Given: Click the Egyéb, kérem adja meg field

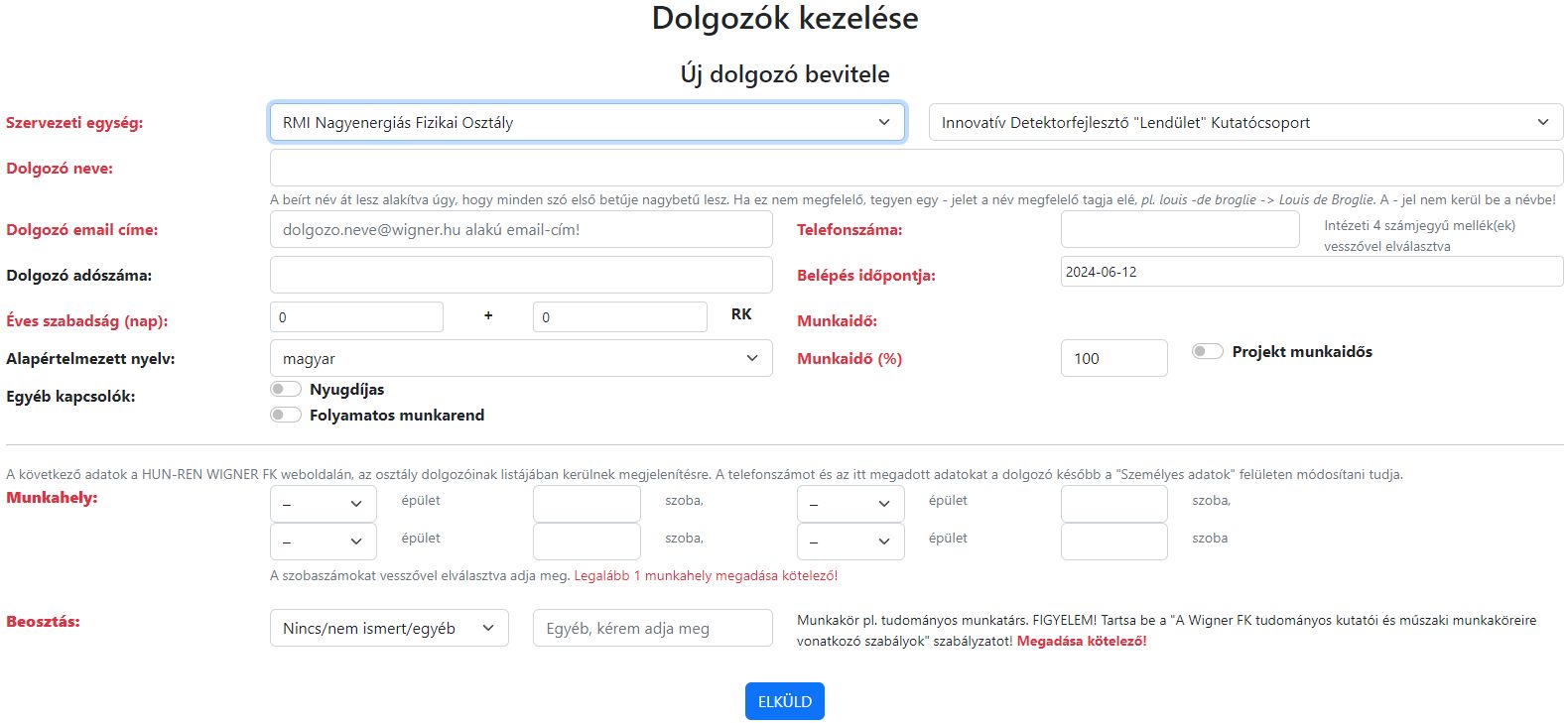Looking at the screenshot, I should (652, 628).
